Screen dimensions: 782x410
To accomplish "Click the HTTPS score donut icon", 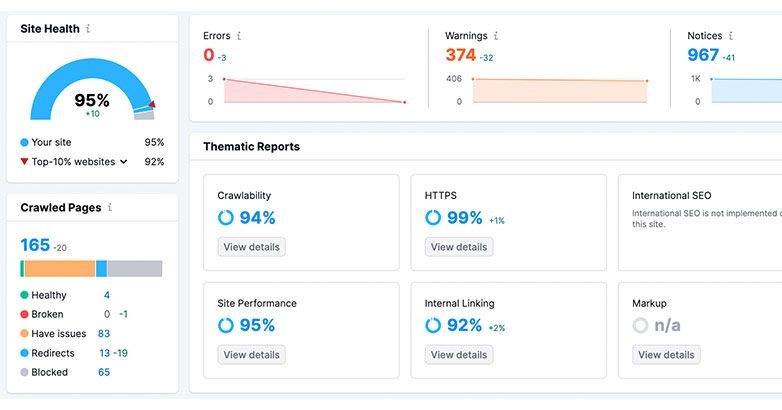I will 433,218.
